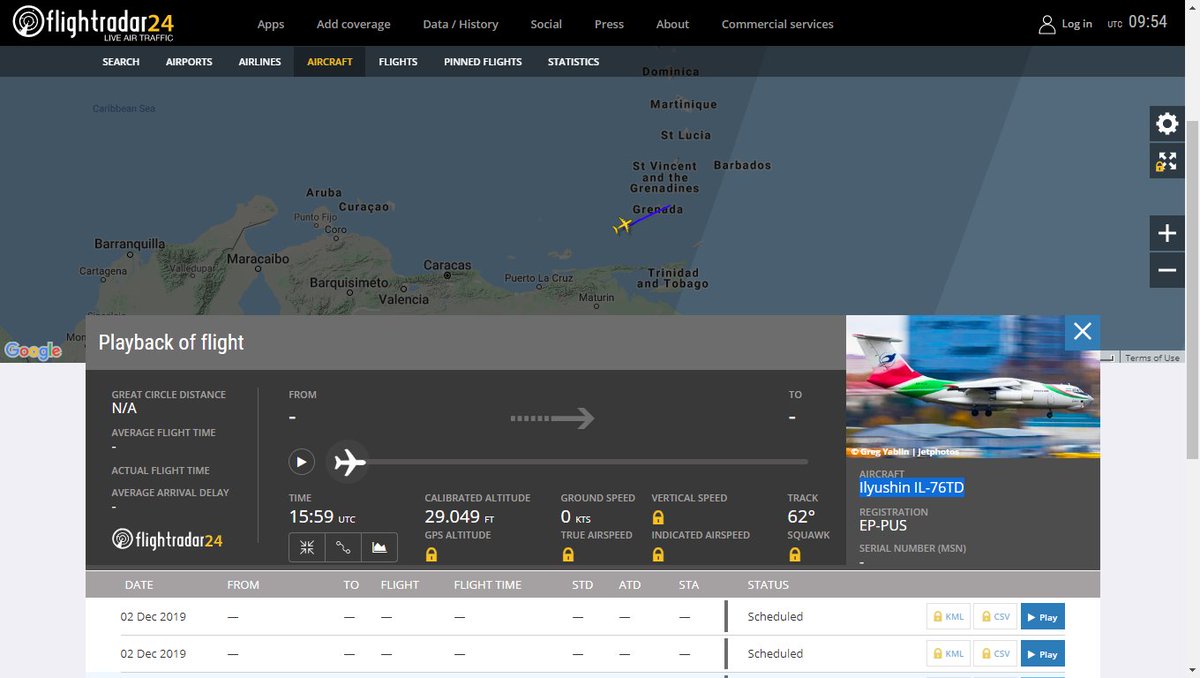Click the user account icon

pyautogui.click(x=1047, y=24)
